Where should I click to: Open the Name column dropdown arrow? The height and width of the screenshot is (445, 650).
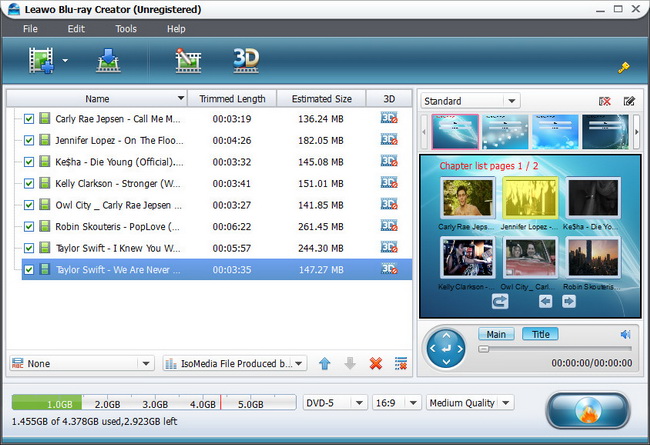point(181,99)
